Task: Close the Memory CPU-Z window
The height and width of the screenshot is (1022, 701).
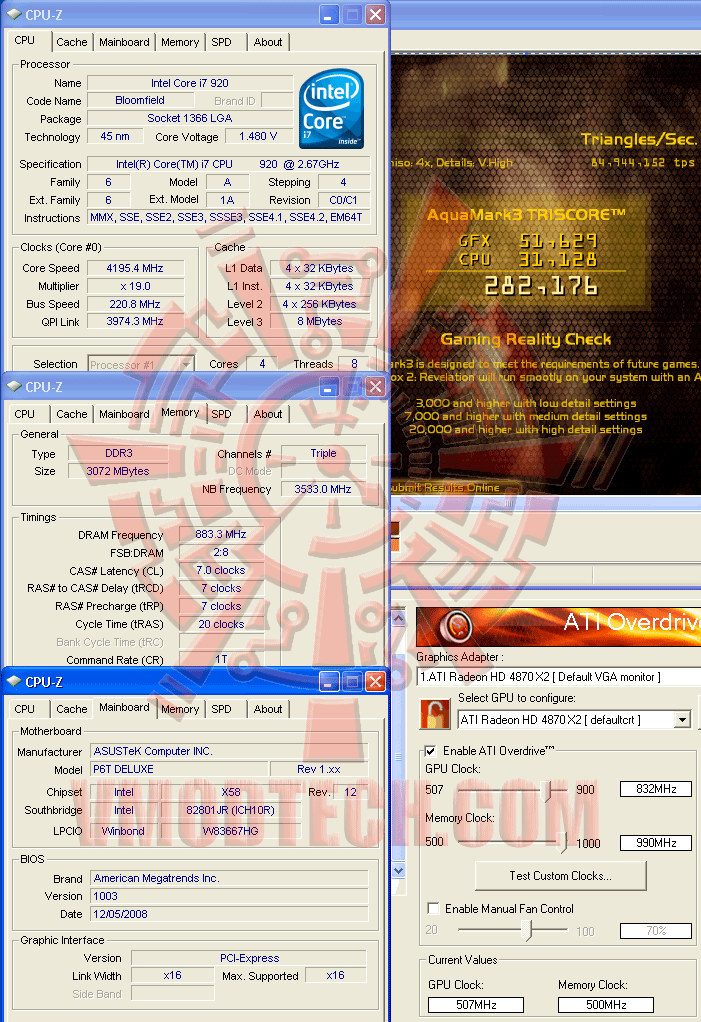Action: (x=375, y=387)
